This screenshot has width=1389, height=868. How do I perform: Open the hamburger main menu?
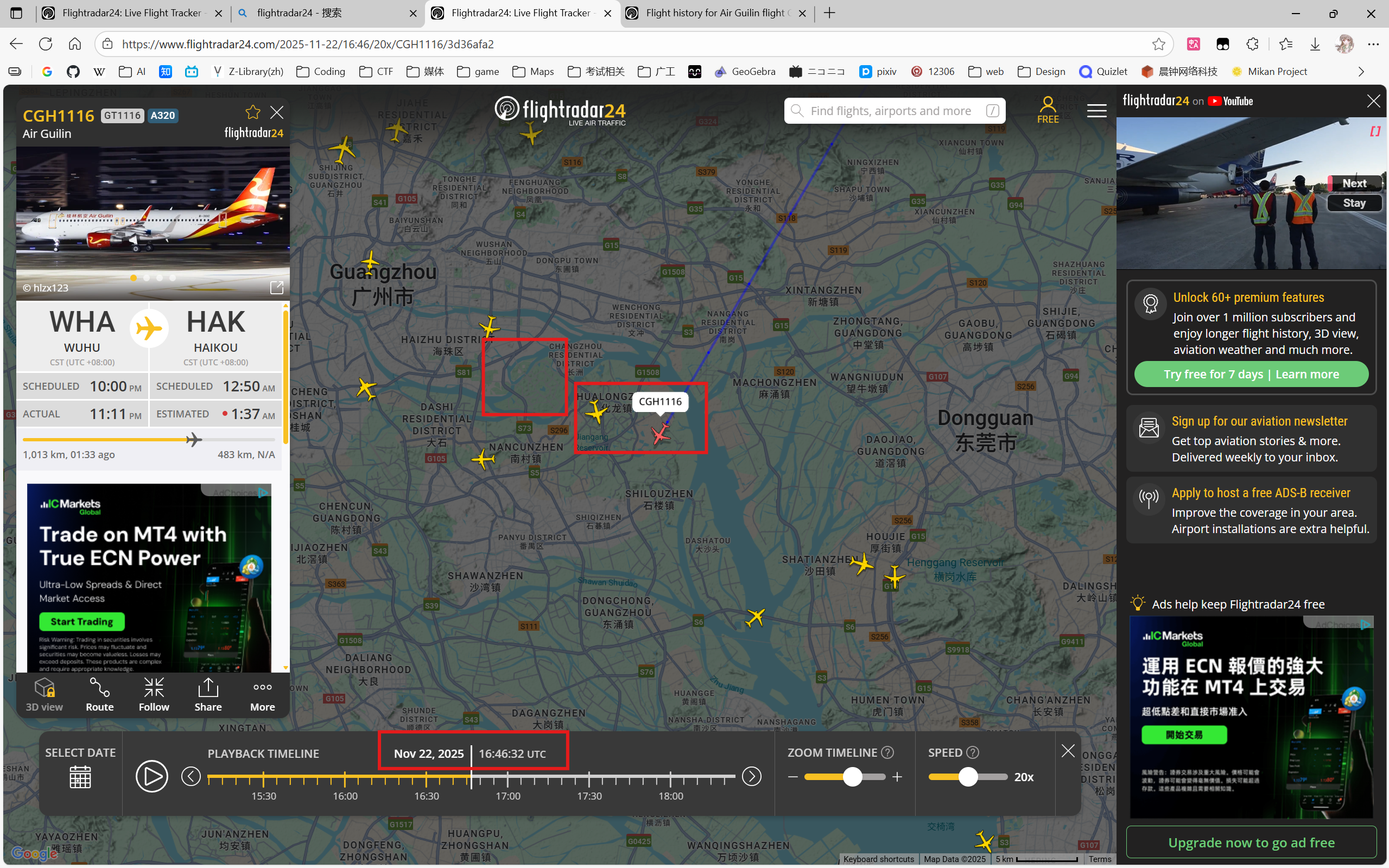1096,111
